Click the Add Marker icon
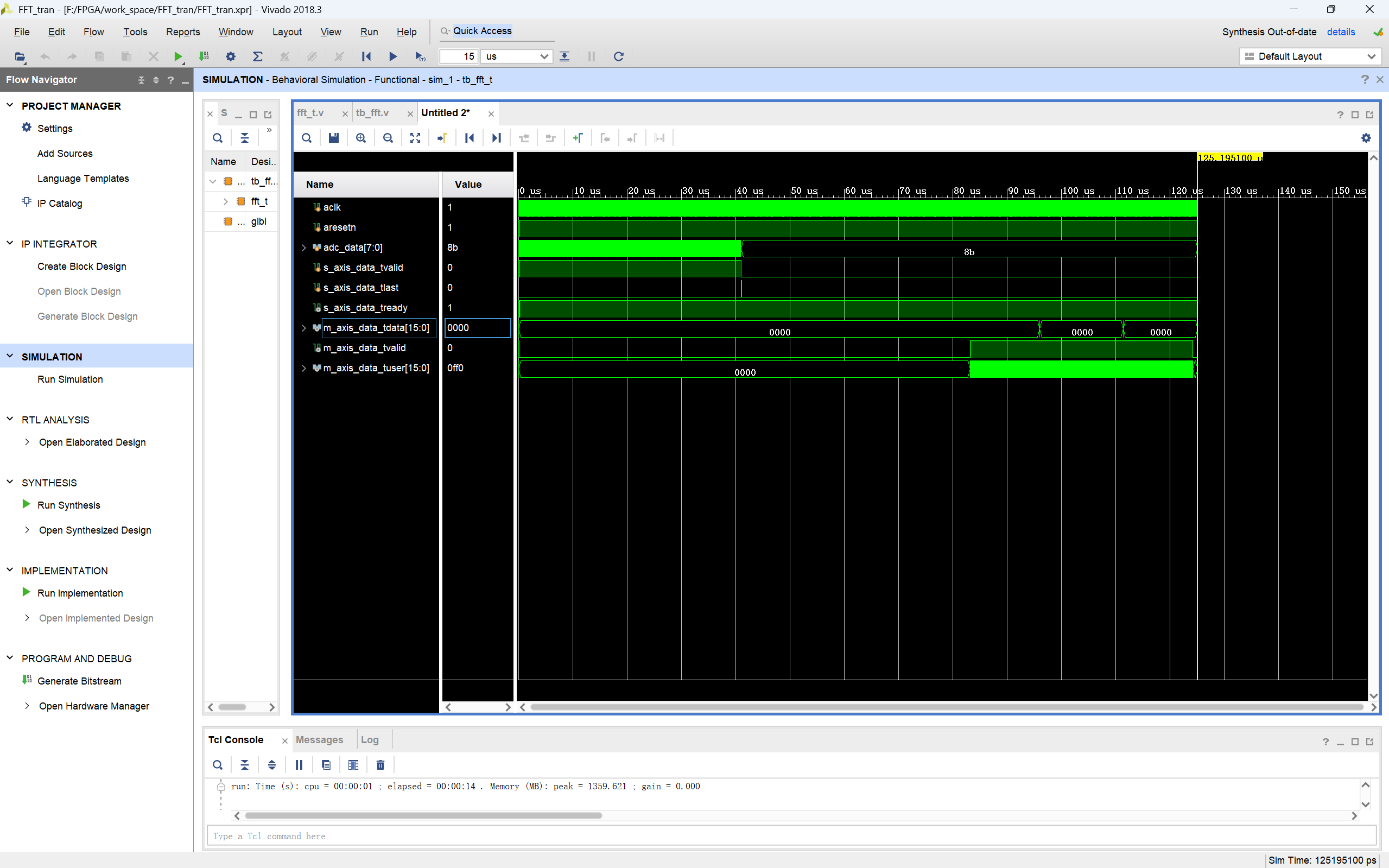 point(578,138)
